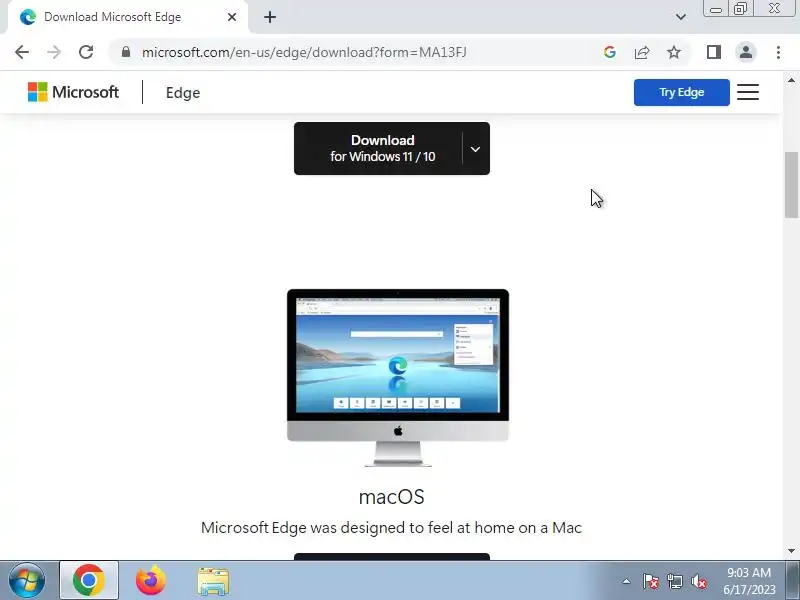Open the clock showing 9:03 AM
Image resolution: width=800 pixels, height=600 pixels.
[x=749, y=581]
